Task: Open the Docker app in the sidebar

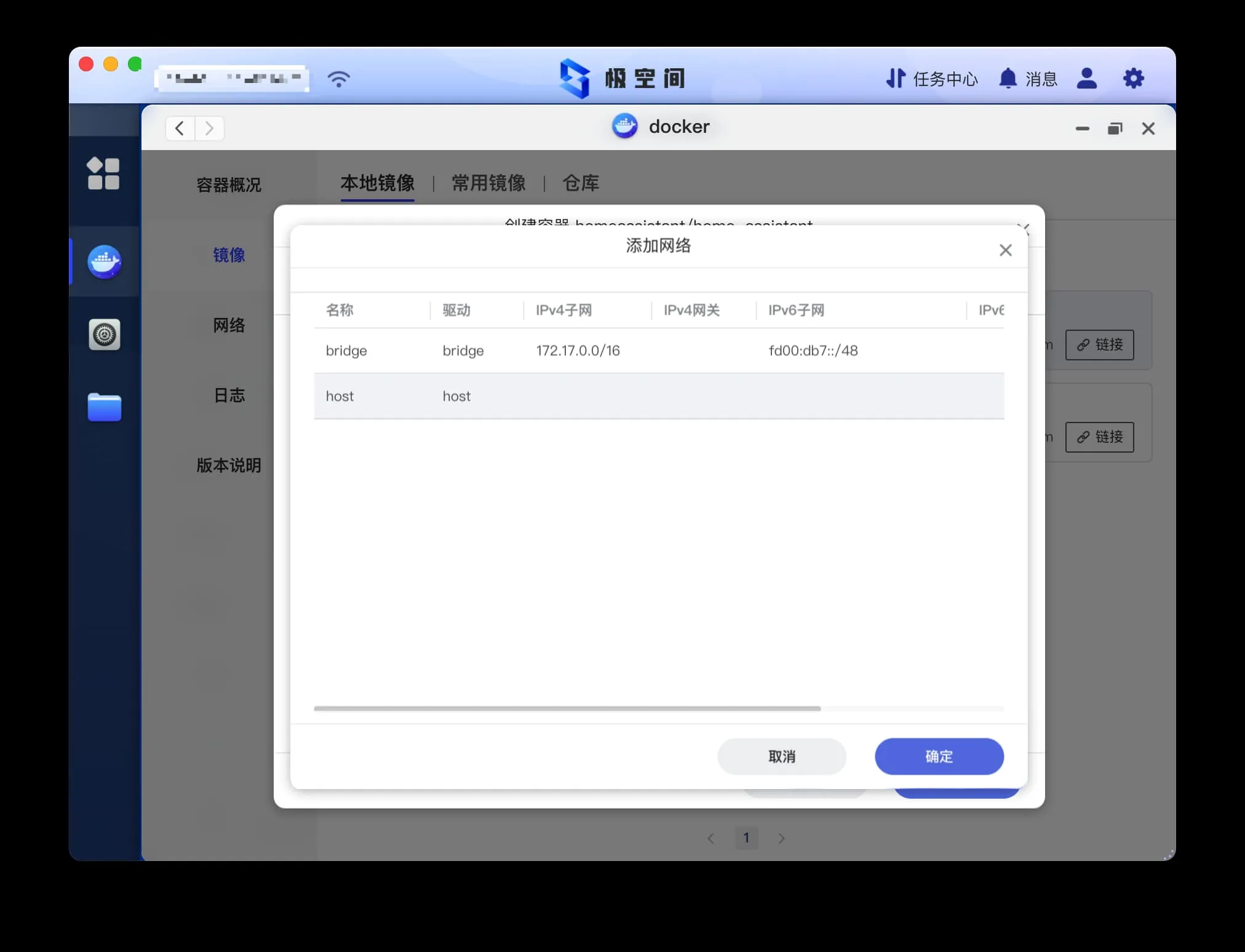Action: tap(104, 262)
